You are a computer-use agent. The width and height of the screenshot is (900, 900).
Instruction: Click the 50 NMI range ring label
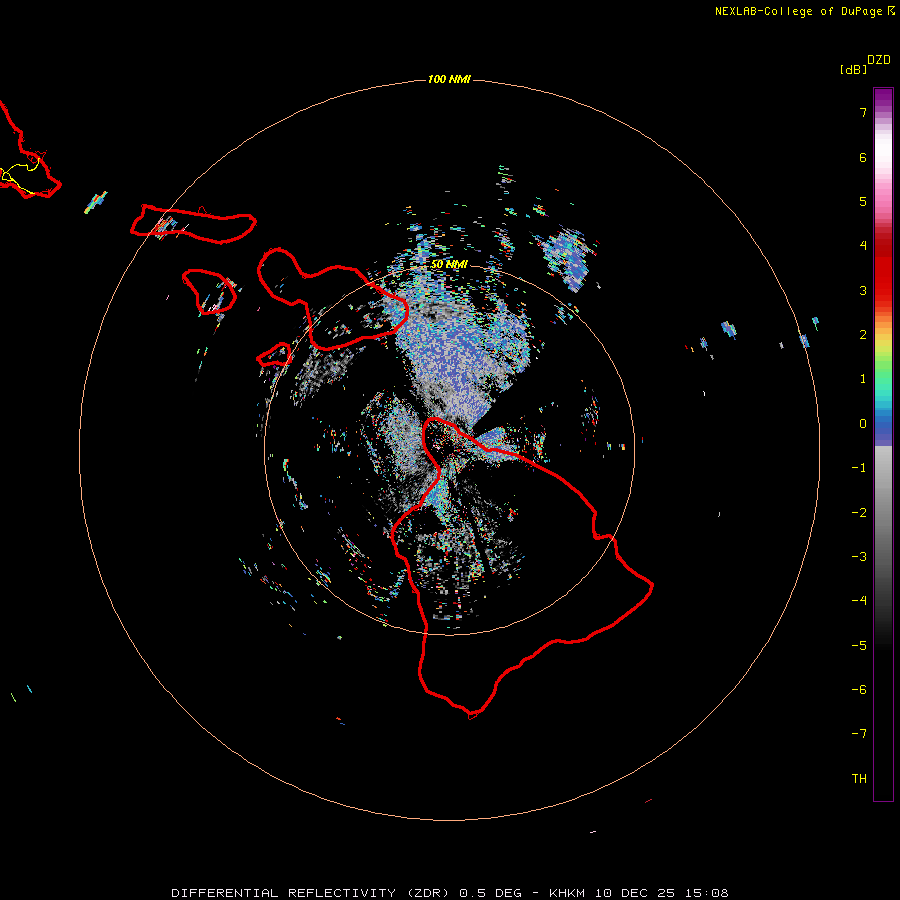[449, 264]
